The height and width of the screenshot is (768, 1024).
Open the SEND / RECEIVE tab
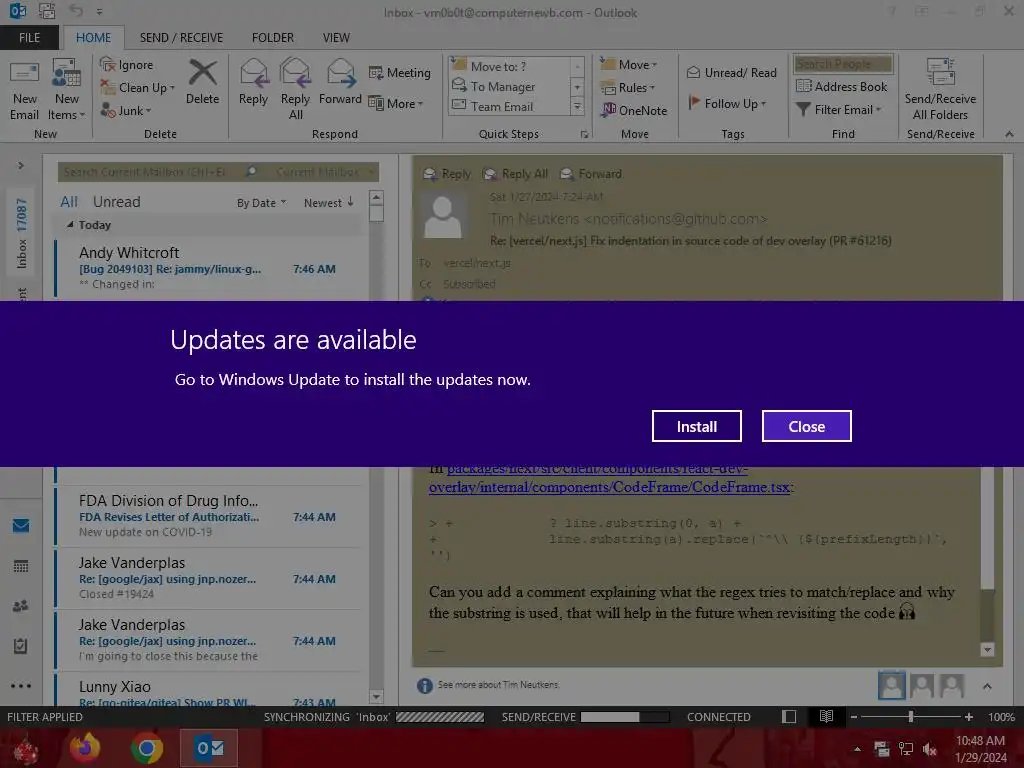tap(181, 38)
